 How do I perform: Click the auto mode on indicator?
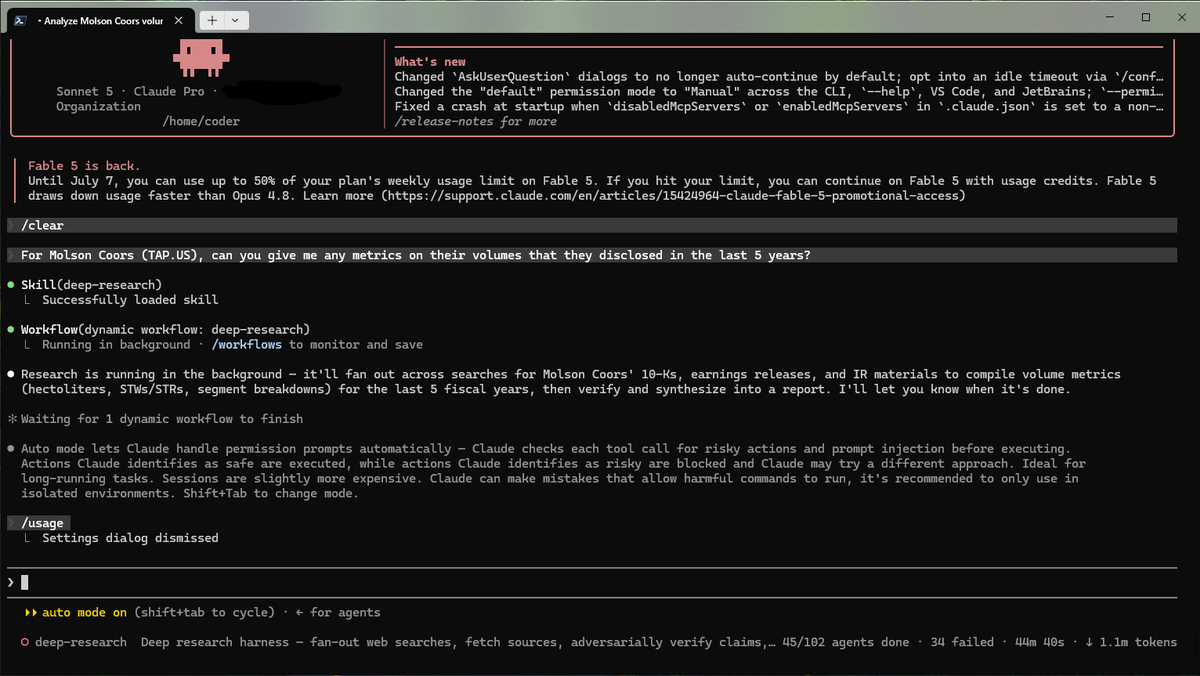(77, 612)
